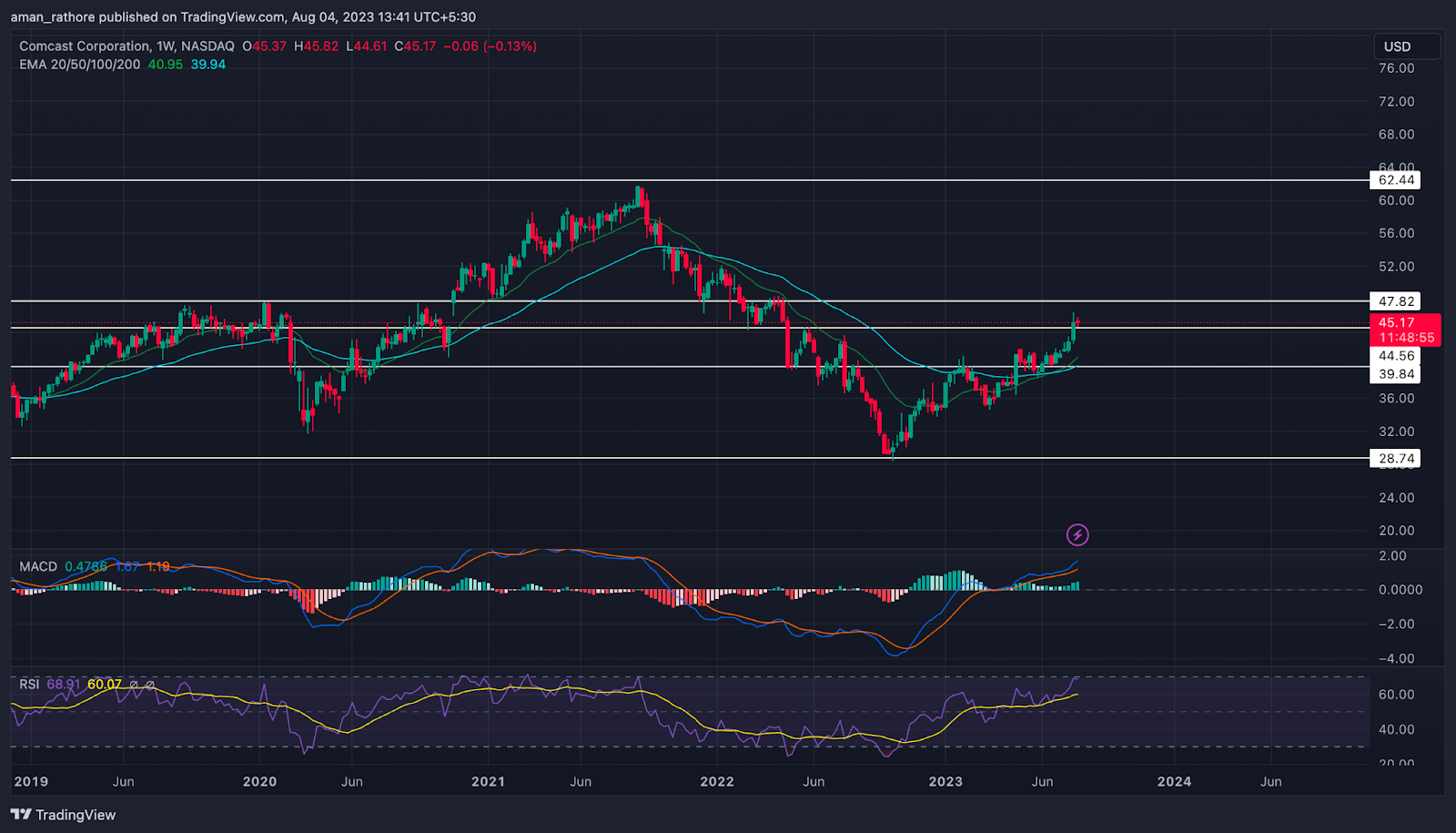
Task: Click the 20.00 price scale value
Action: (1396, 531)
